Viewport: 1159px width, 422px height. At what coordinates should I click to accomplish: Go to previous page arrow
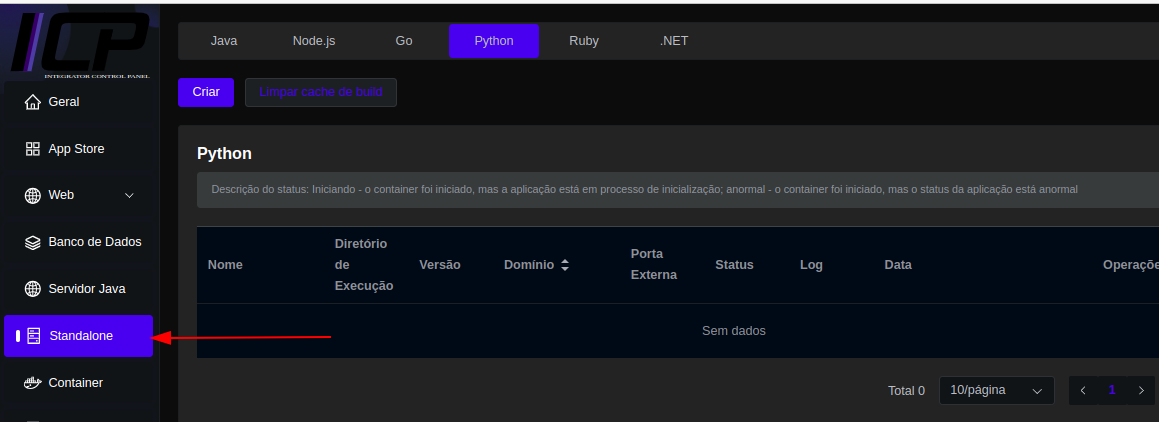click(x=1083, y=390)
